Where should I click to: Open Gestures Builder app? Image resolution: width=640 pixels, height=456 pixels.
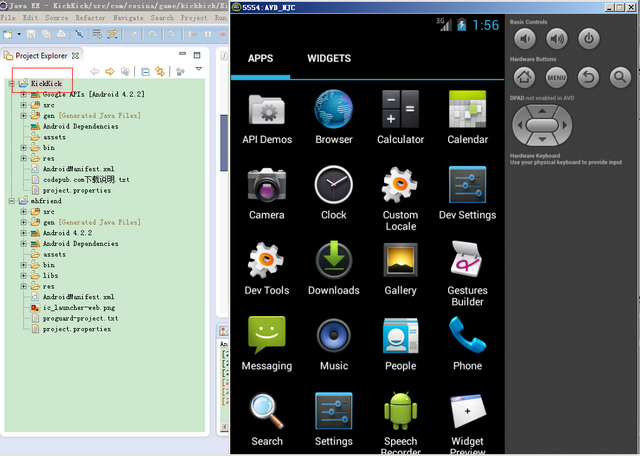pyautogui.click(x=467, y=274)
